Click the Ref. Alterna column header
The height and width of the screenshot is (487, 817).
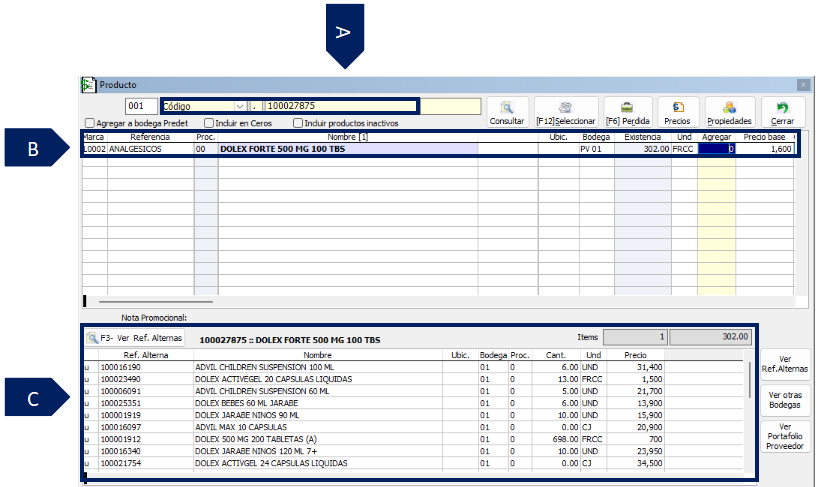[146, 355]
